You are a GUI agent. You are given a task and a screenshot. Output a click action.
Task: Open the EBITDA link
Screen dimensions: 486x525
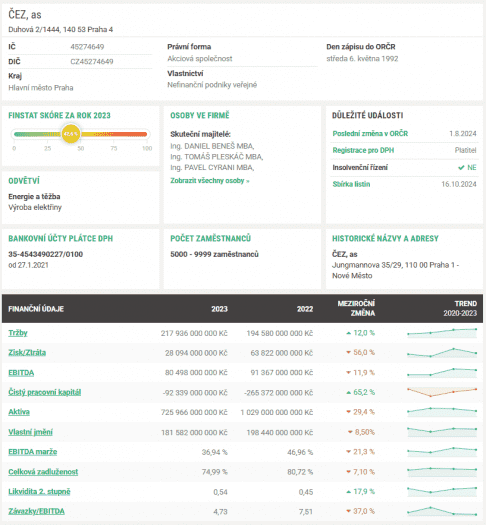(x=21, y=373)
